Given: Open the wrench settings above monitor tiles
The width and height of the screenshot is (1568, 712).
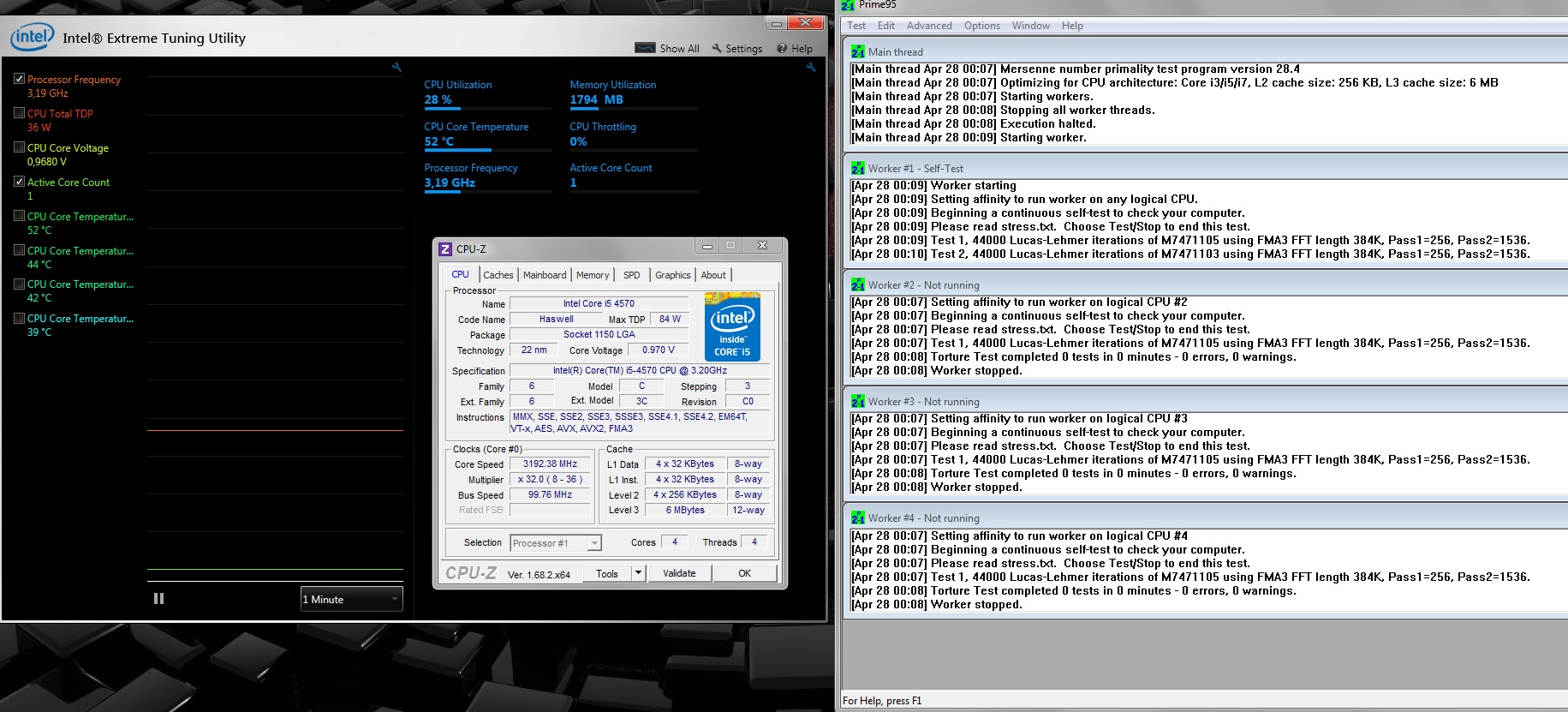Looking at the screenshot, I should click(x=810, y=67).
